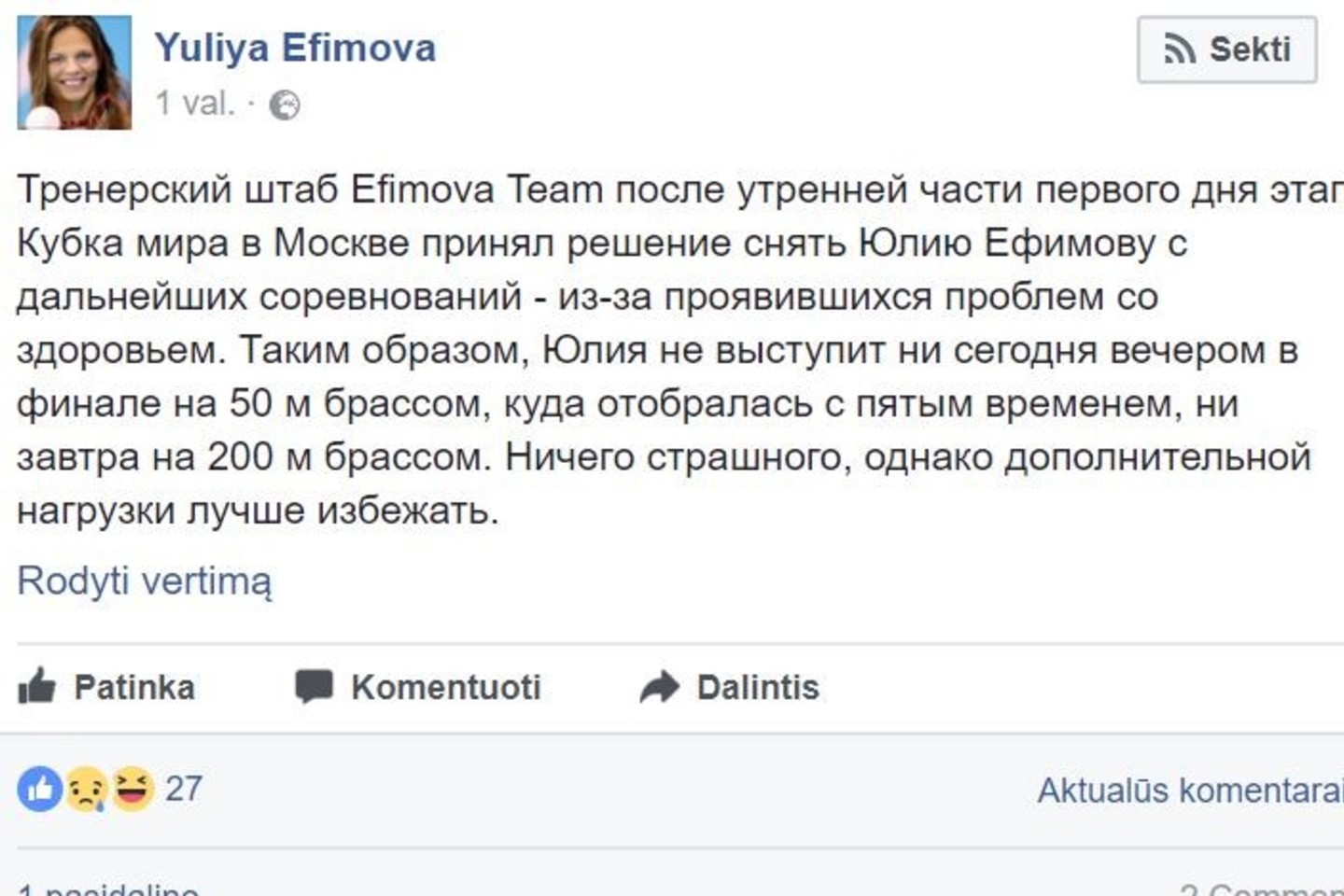1344x896 pixels.
Task: Click Yuliya Efimova's profile picture
Action: coord(75,70)
